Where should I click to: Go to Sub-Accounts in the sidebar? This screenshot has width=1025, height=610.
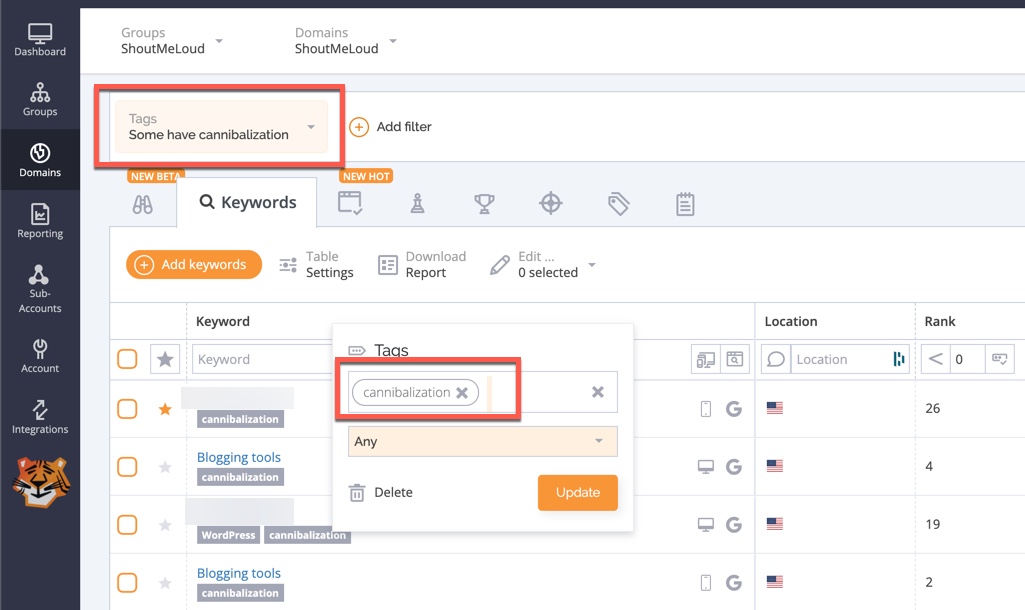[x=40, y=289]
